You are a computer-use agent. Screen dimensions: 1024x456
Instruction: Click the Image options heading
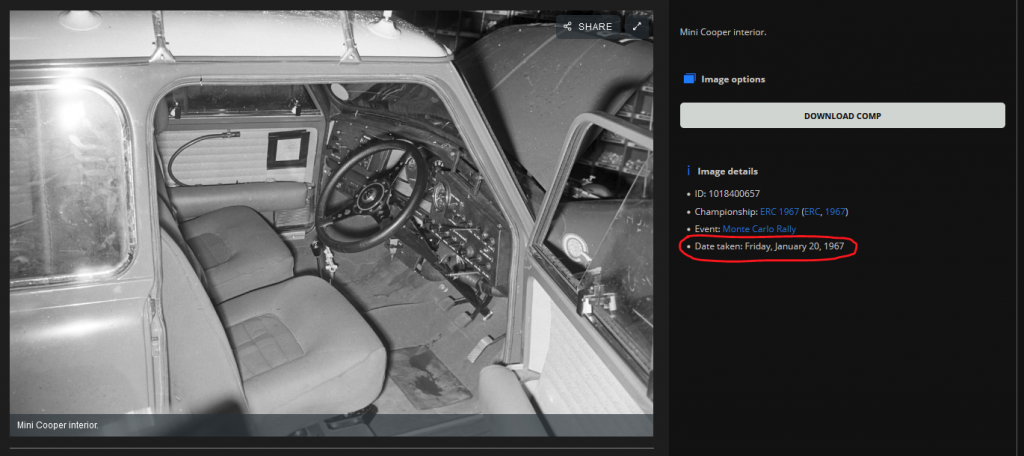coord(733,79)
